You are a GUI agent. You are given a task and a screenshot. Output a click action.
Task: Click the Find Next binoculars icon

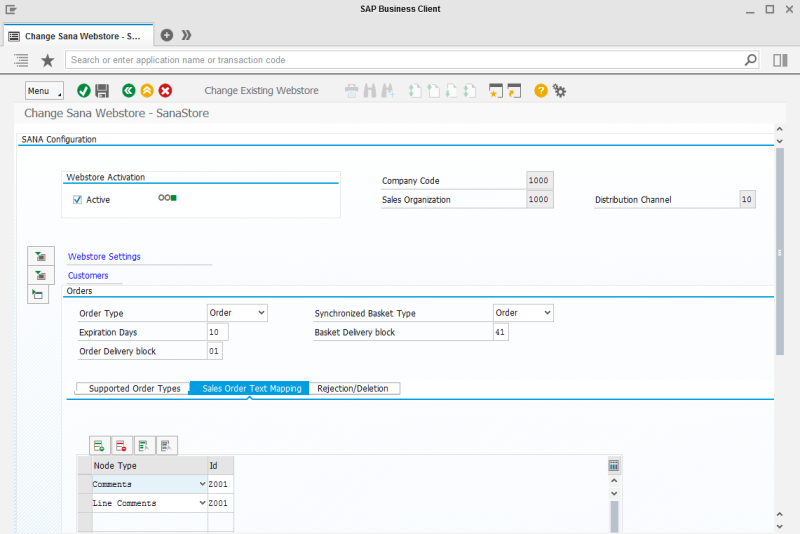[388, 91]
